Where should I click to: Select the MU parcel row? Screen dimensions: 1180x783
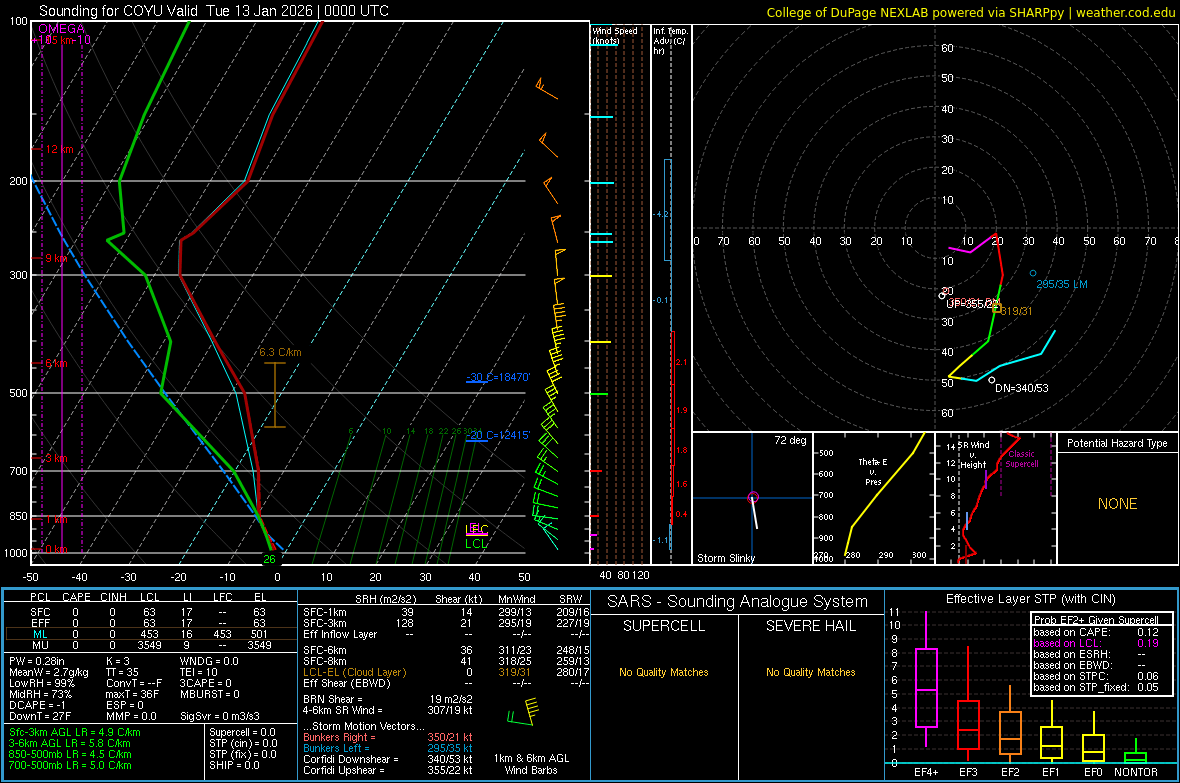[x=150, y=645]
